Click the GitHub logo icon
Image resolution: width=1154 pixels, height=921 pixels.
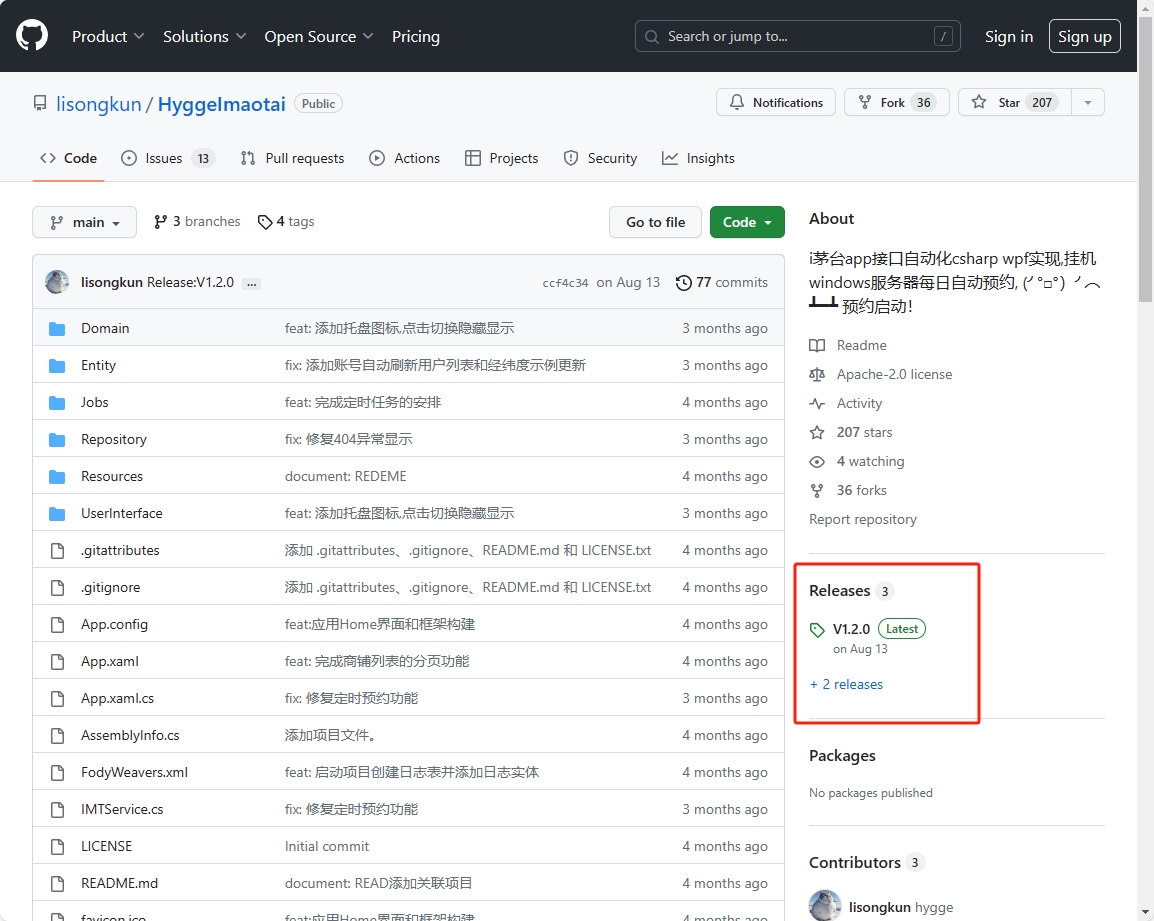click(32, 36)
